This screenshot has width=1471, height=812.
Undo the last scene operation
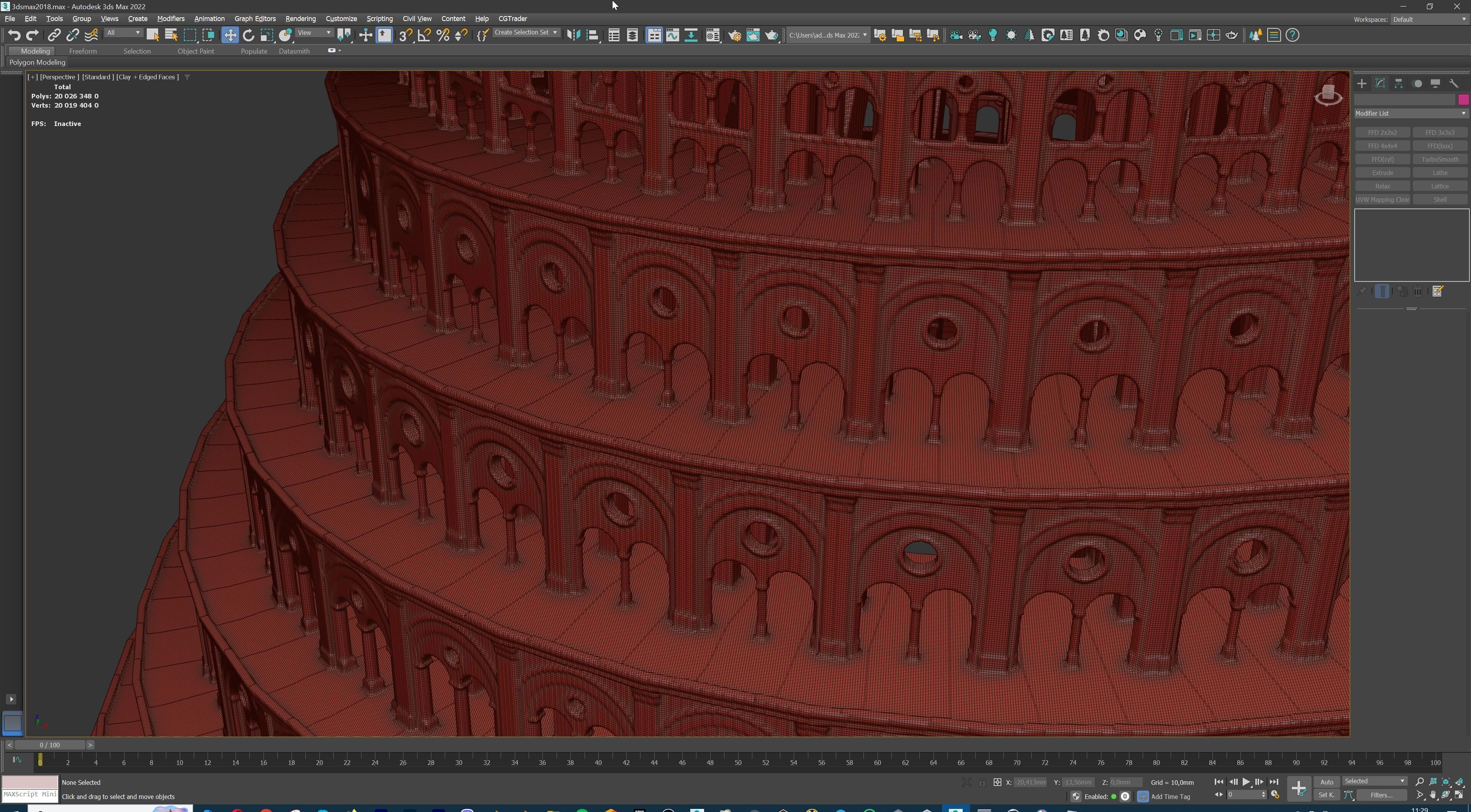coord(14,35)
